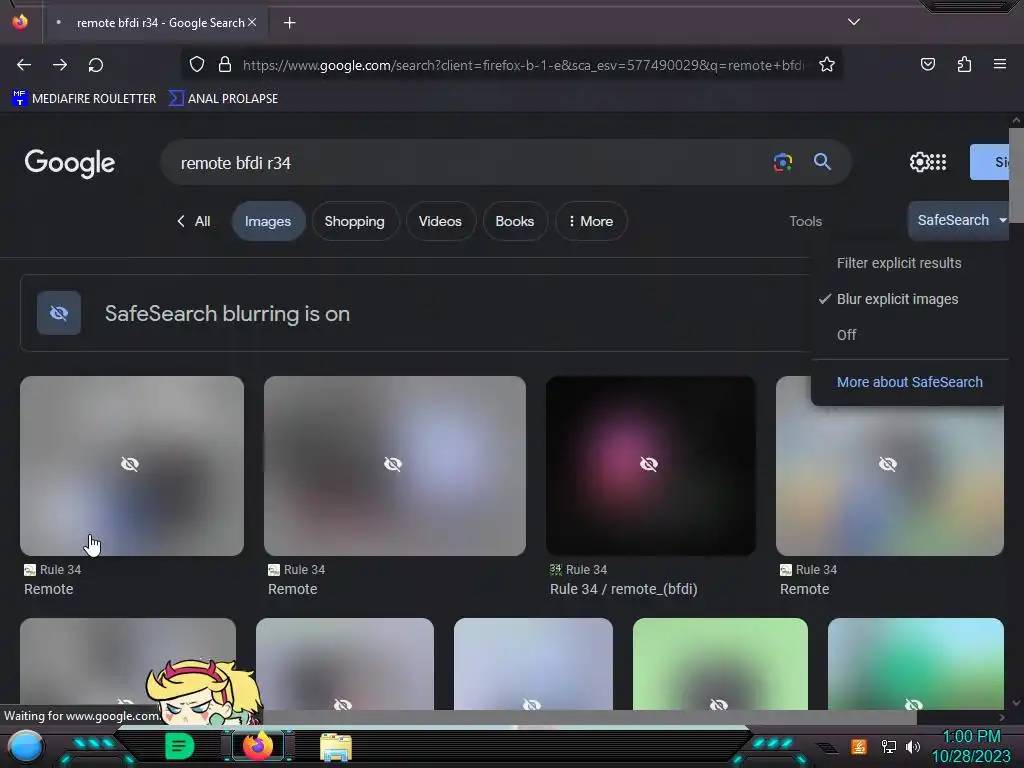1024x768 pixels.
Task: Open the Start orb on the taskbar
Action: [x=25, y=745]
